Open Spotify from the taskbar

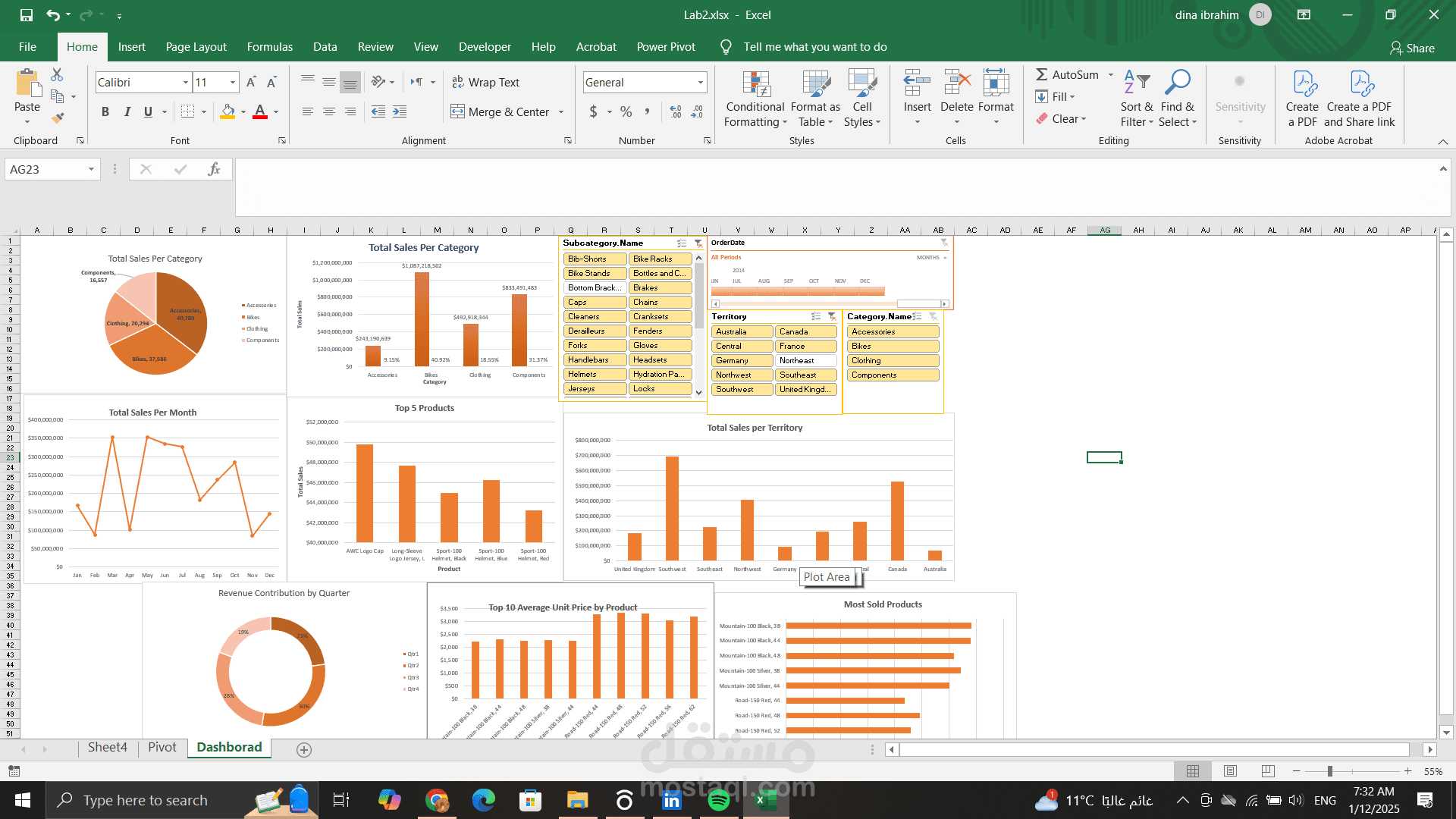(x=718, y=800)
